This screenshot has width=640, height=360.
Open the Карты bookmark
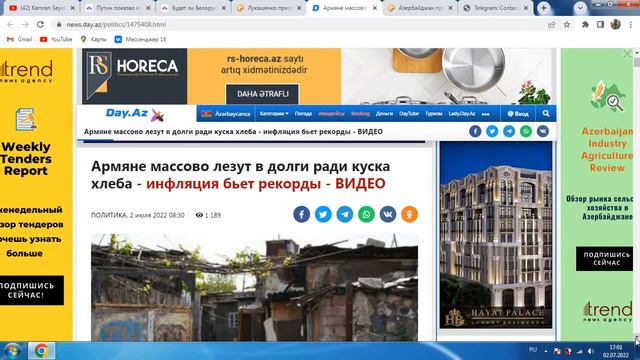pyautogui.click(x=93, y=39)
